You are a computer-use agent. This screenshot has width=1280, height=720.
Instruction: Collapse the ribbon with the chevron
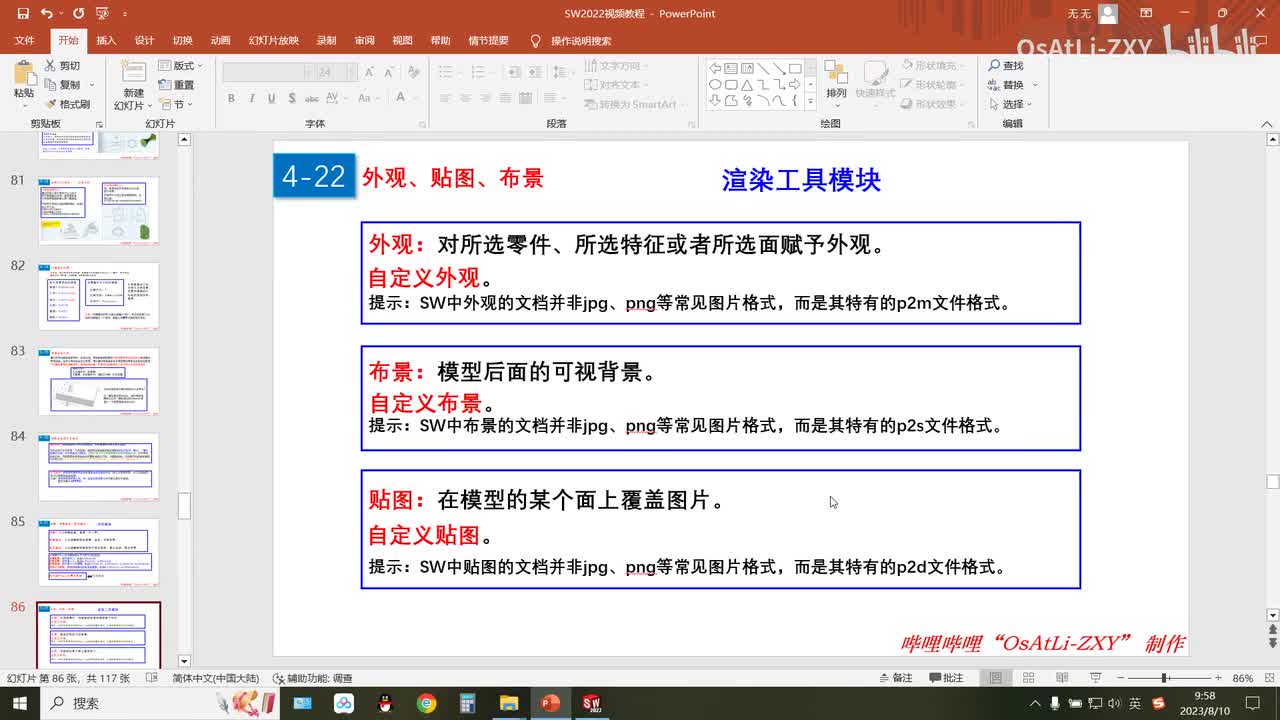click(x=1267, y=124)
